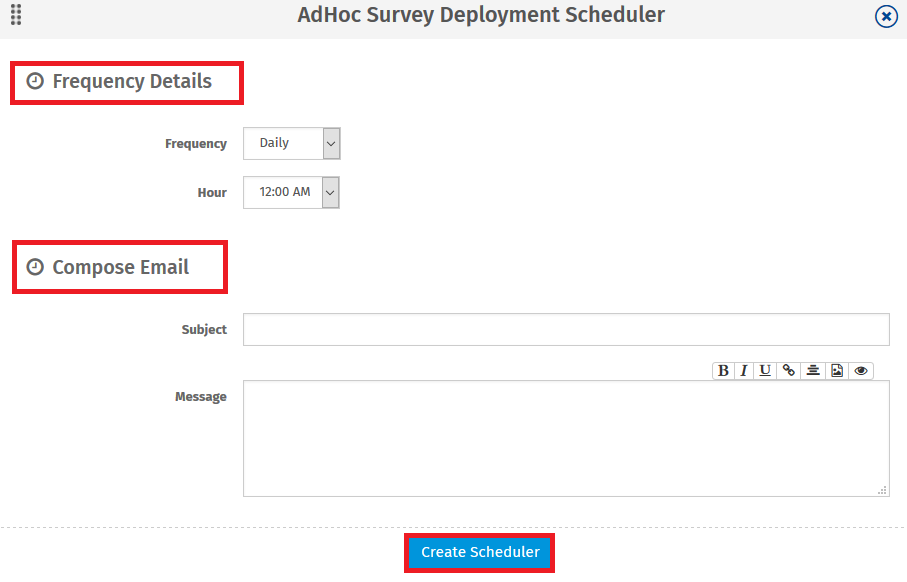Image resolution: width=907 pixels, height=582 pixels.
Task: Open the Frequency dropdown showing Daily
Action: 292,143
